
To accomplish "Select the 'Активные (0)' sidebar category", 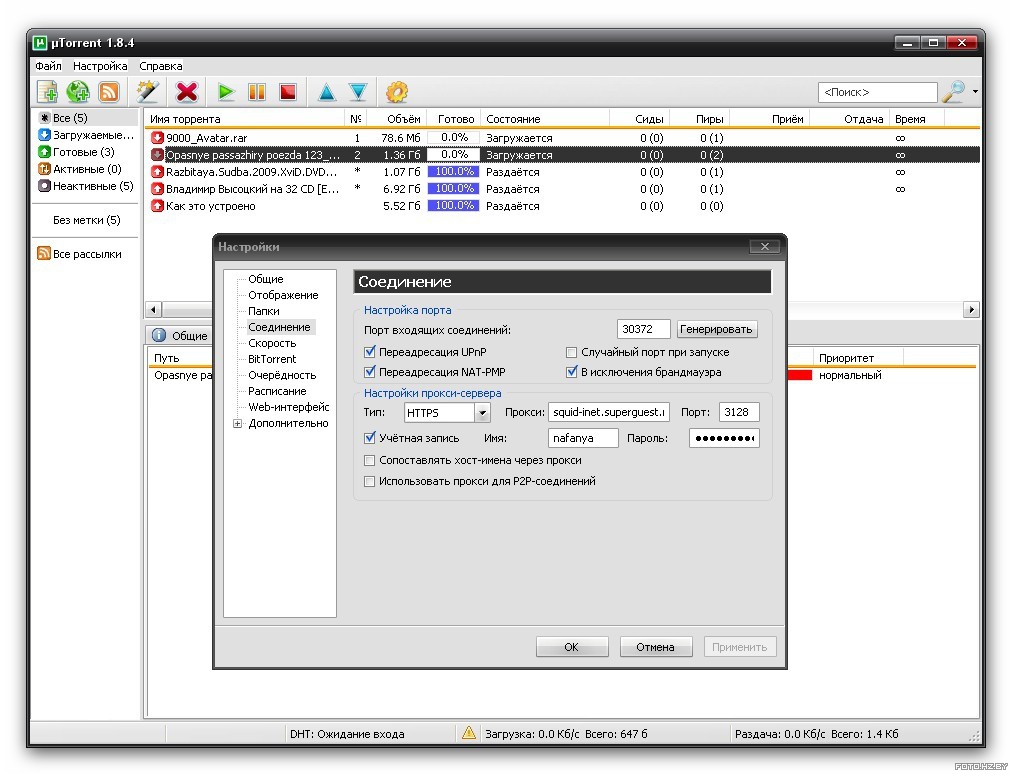I will tap(86, 168).
